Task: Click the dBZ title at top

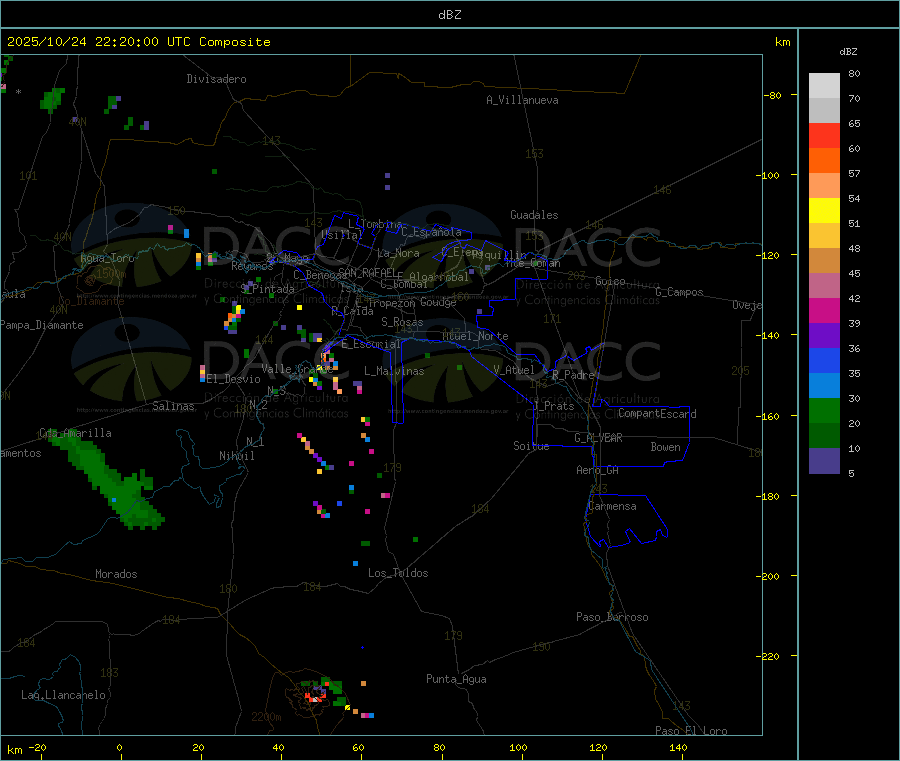Action: (449, 15)
